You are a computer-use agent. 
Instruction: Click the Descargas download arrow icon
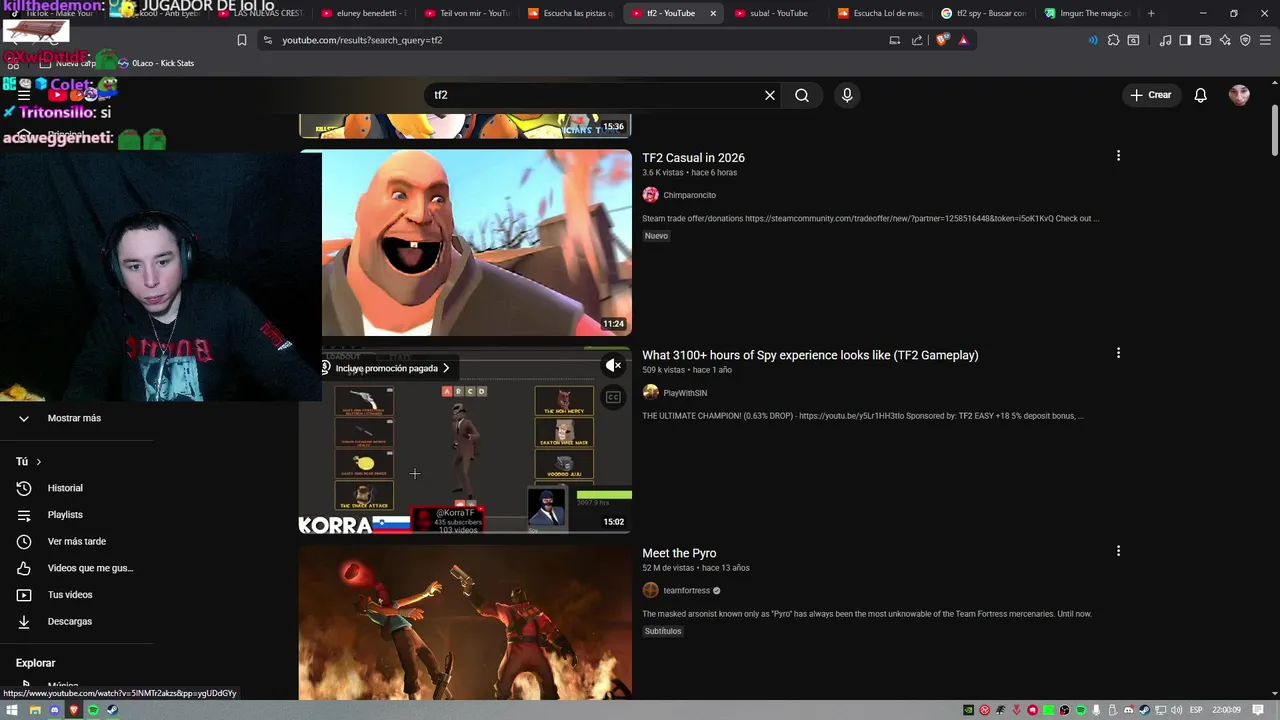24,622
